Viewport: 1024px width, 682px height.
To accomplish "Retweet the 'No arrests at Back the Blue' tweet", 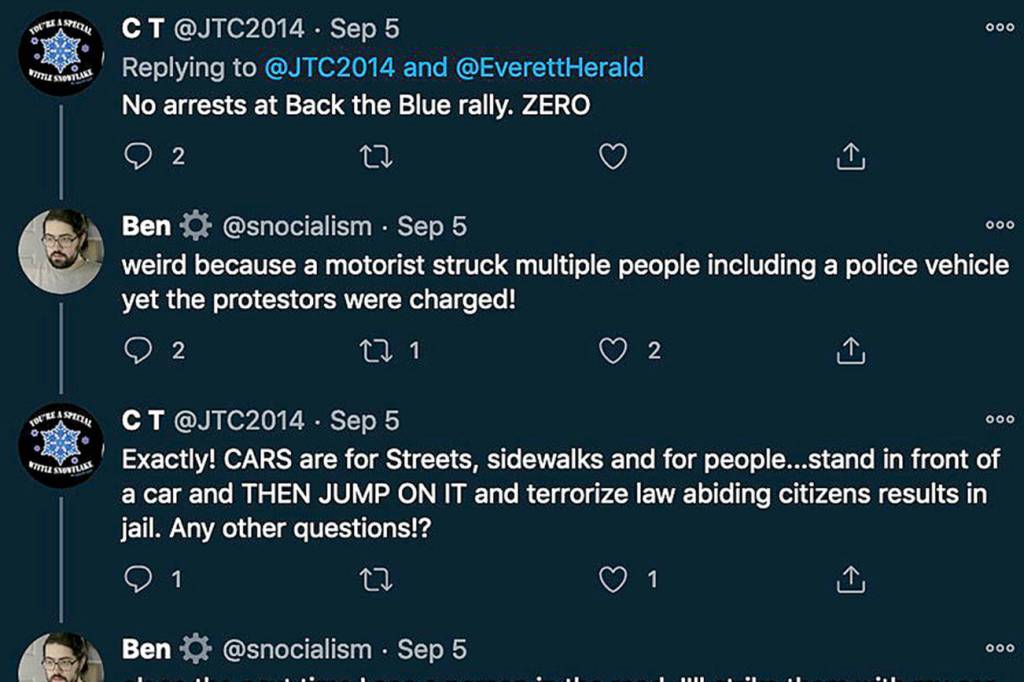I will 375,156.
